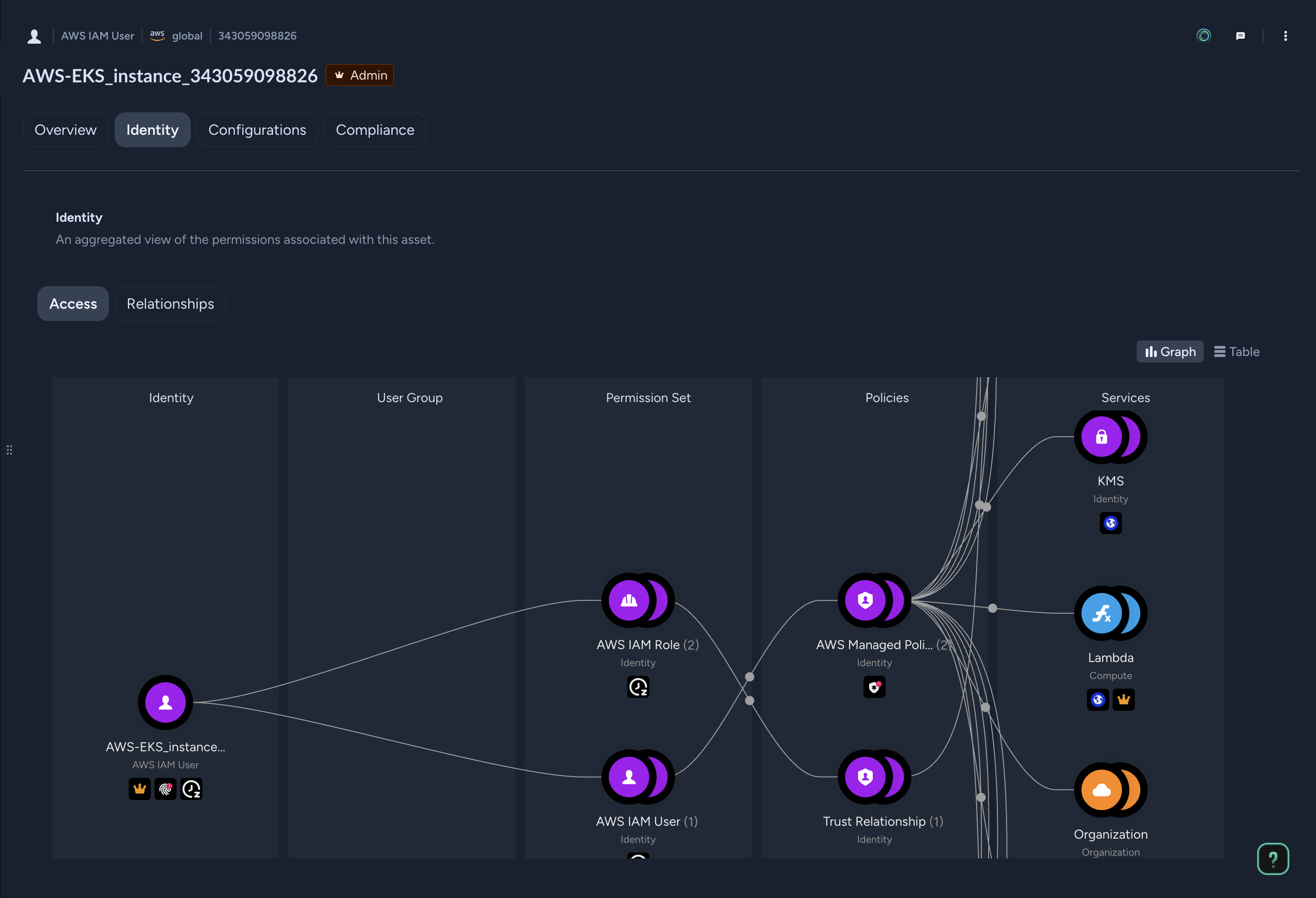Open the comments chat icon
Image resolution: width=1316 pixels, height=898 pixels.
tap(1240, 36)
